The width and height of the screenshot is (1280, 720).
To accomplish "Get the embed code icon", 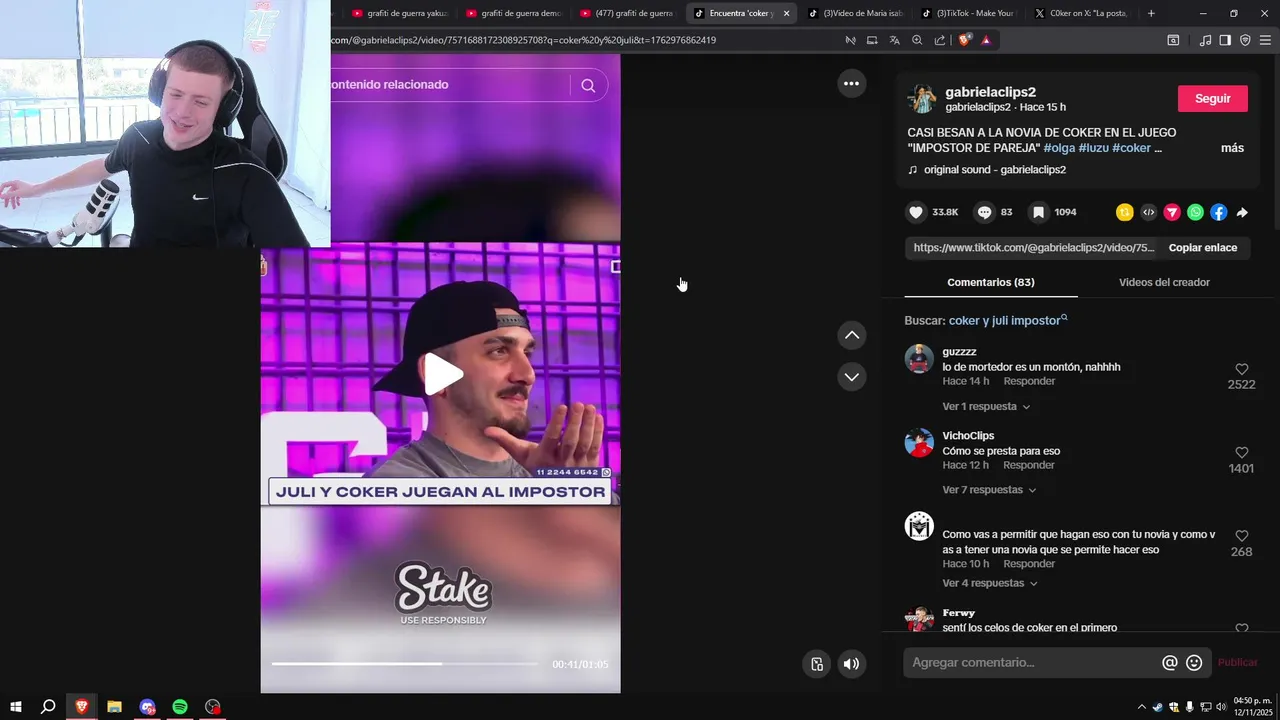I will point(1148,212).
